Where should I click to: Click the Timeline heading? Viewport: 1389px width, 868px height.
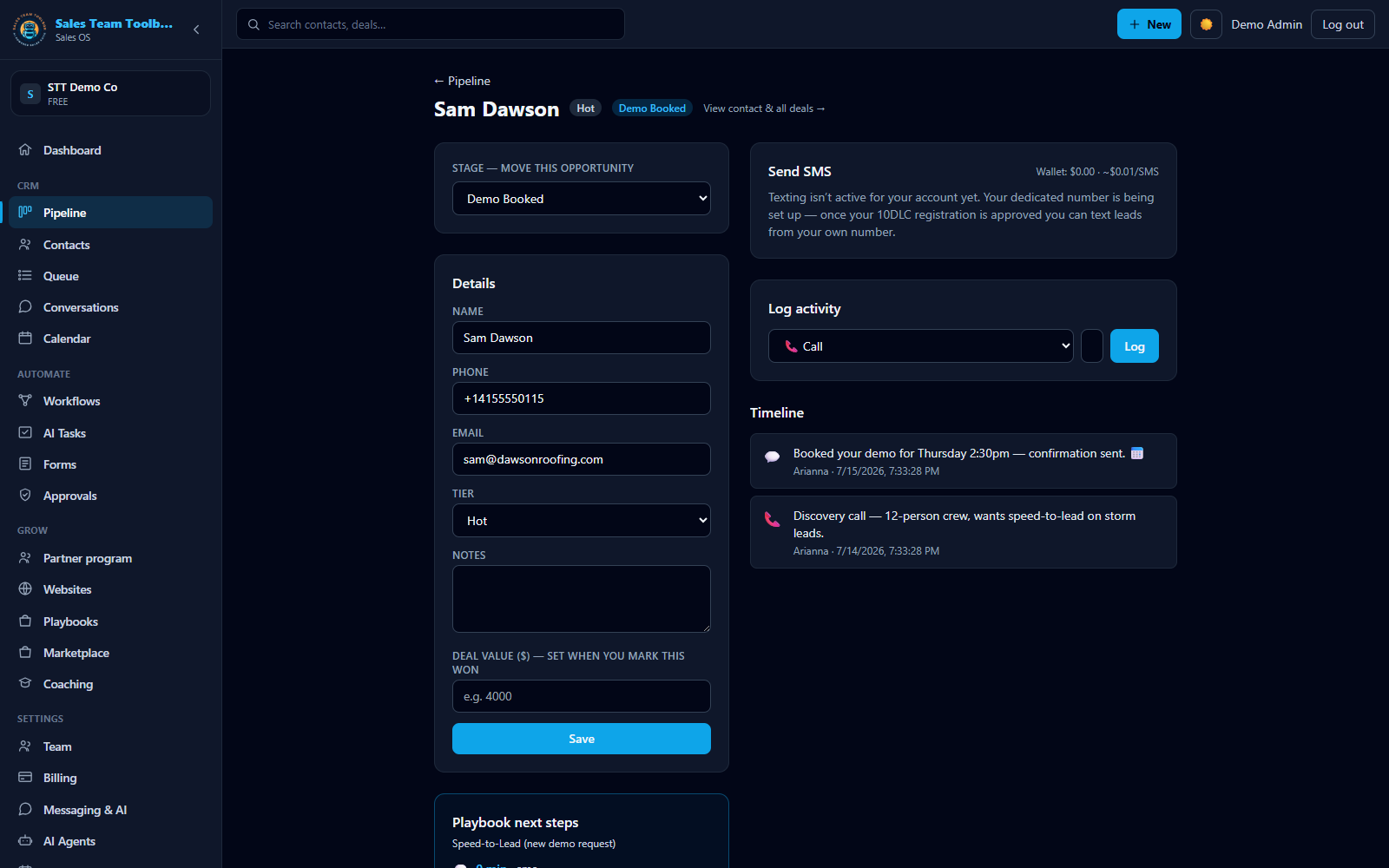click(x=777, y=413)
